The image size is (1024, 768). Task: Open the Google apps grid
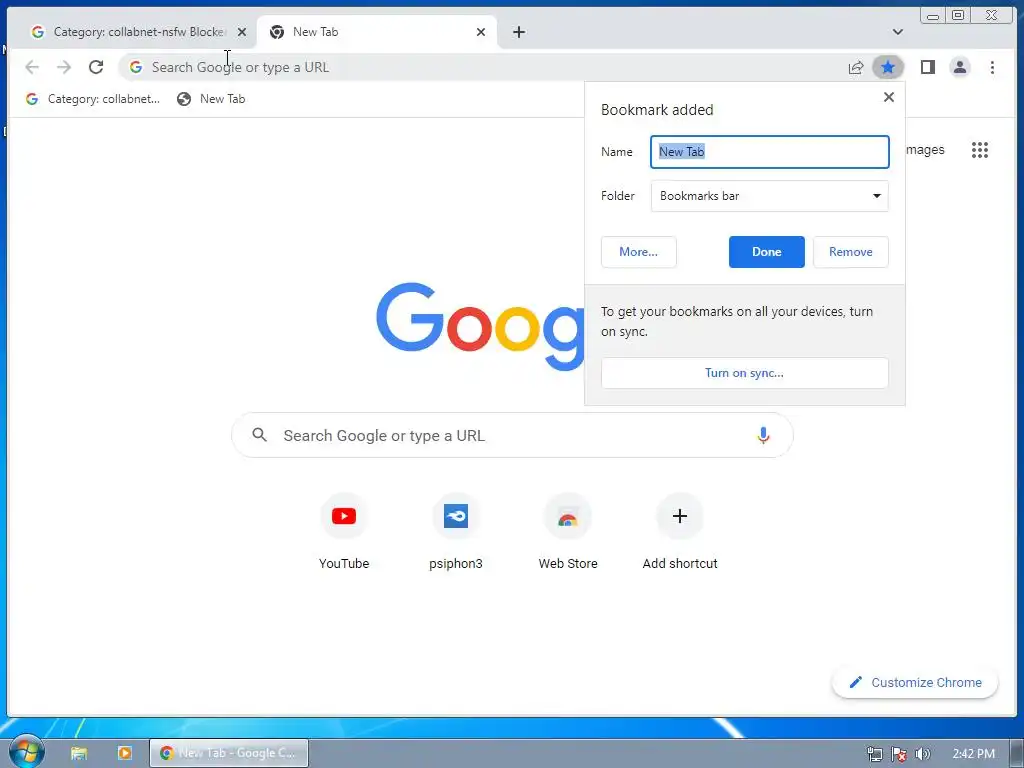(x=979, y=150)
